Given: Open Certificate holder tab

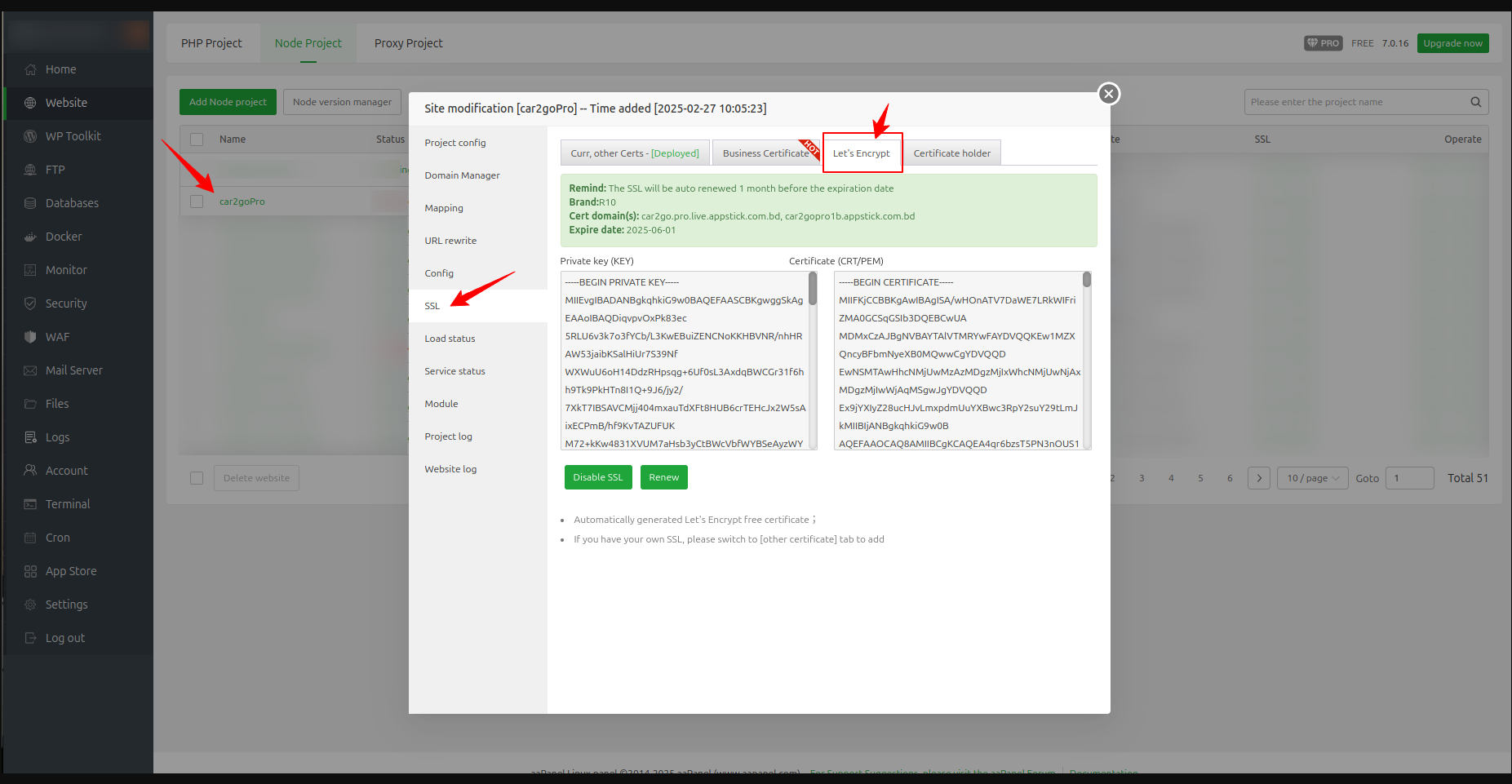Looking at the screenshot, I should 952,153.
